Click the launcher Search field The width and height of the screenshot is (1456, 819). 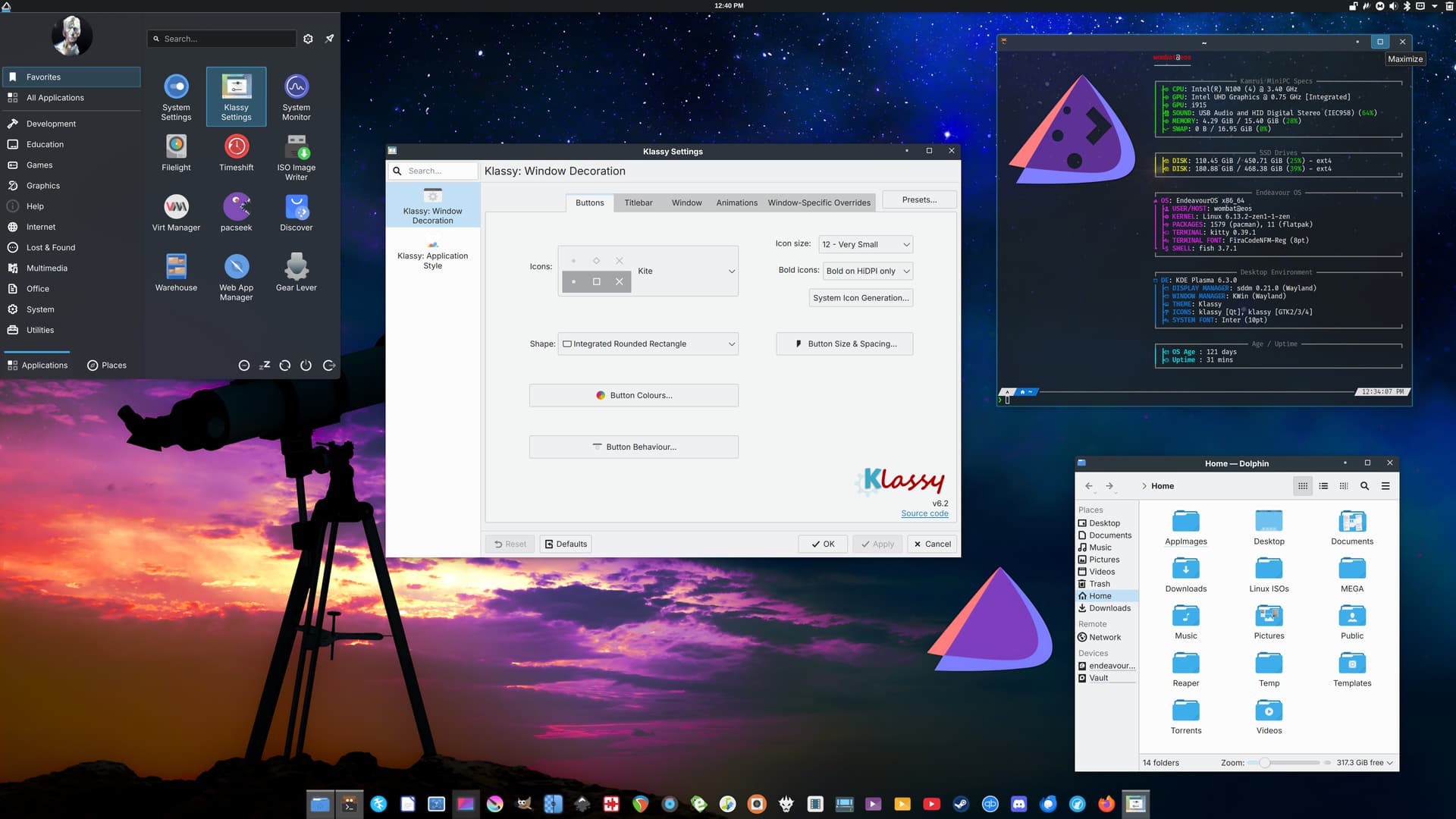click(221, 39)
